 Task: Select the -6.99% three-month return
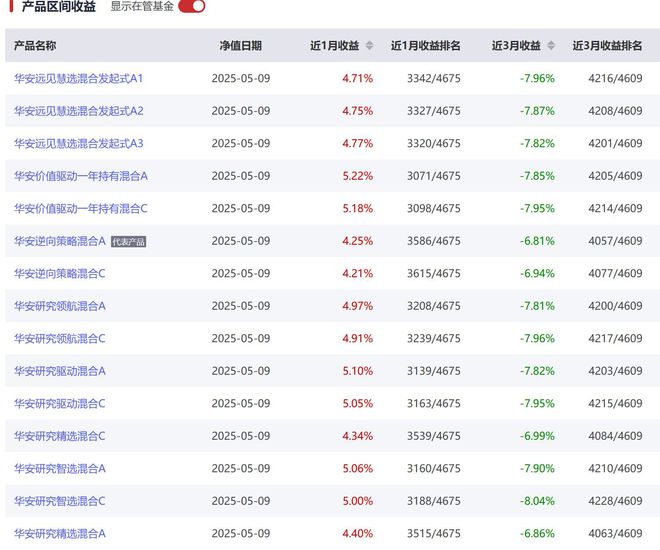pyautogui.click(x=538, y=436)
